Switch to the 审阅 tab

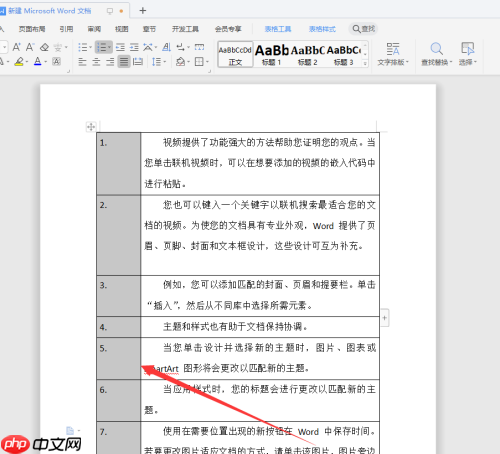[x=94, y=29]
